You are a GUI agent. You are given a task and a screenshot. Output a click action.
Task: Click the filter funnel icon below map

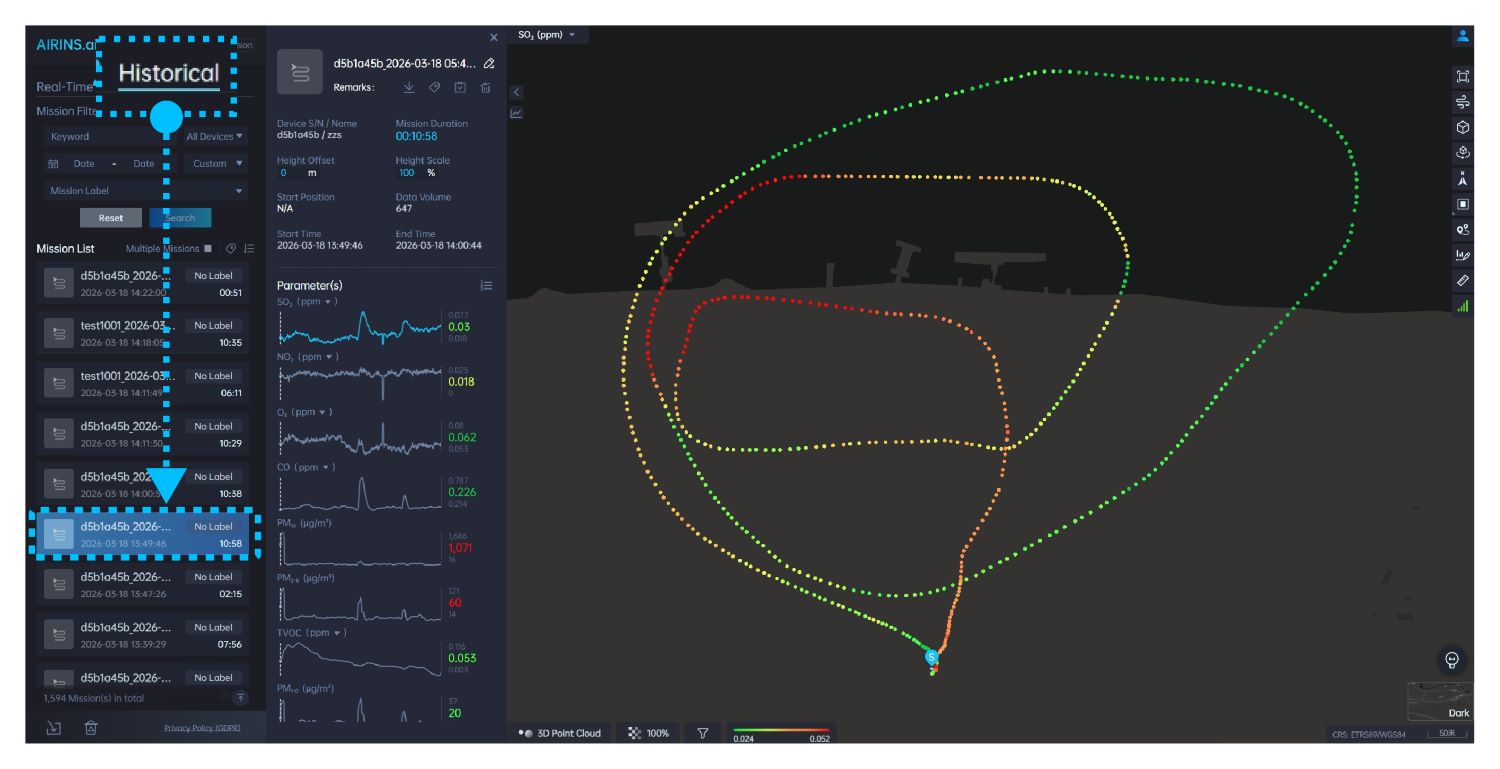pyautogui.click(x=703, y=733)
